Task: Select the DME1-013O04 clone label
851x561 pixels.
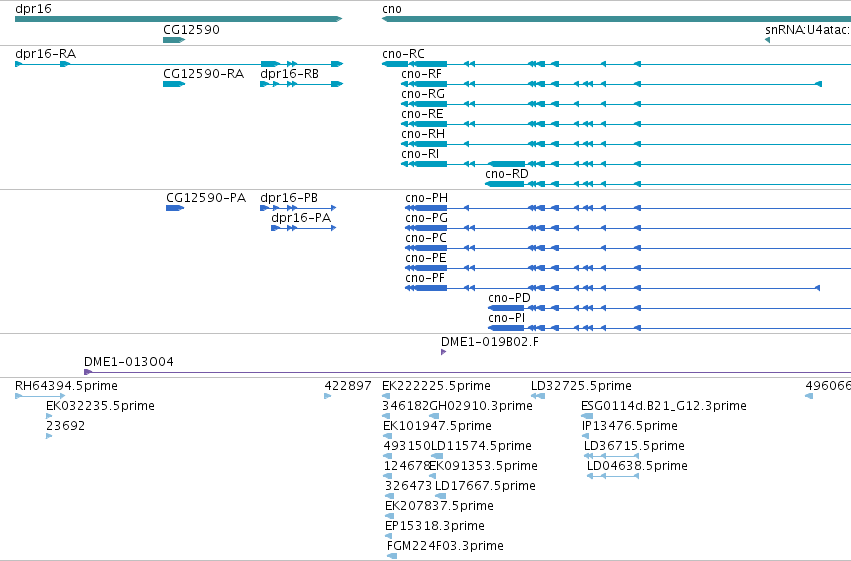Action: [129, 362]
